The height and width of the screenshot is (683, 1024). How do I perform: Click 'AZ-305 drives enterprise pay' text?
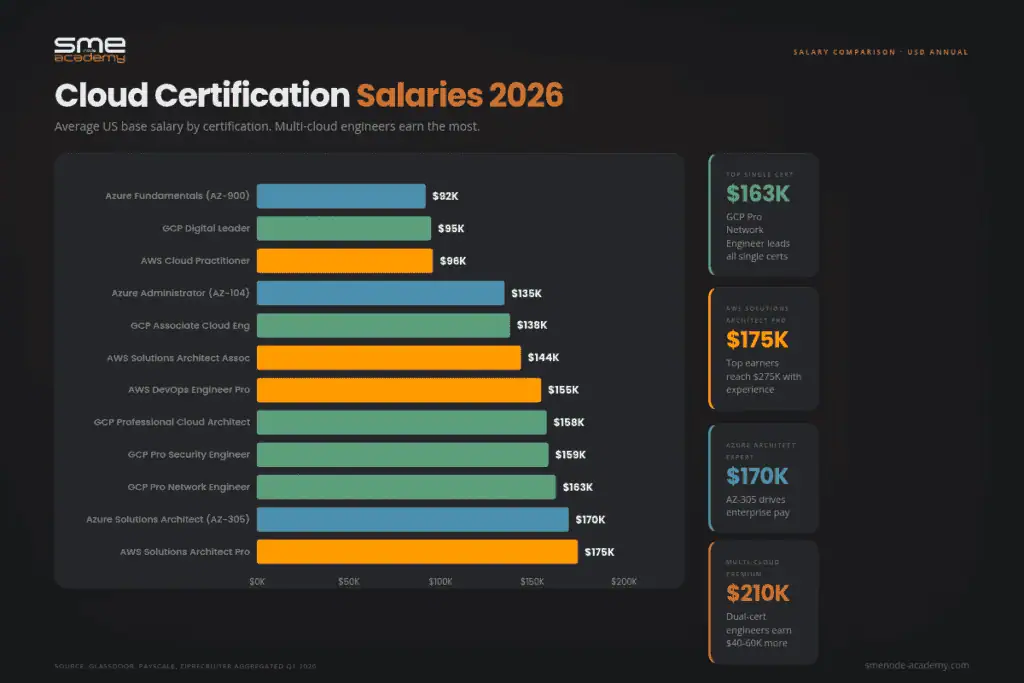coord(758,506)
